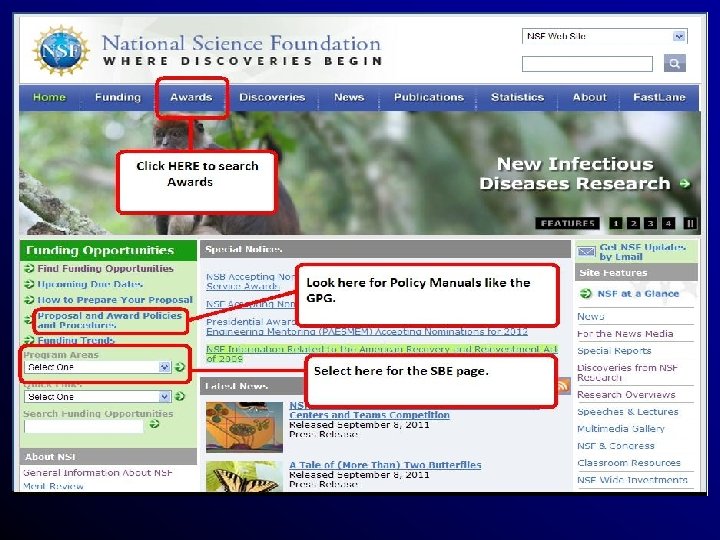720x540 pixels.
Task: Open NSF & Congress link
Action: click(616, 446)
